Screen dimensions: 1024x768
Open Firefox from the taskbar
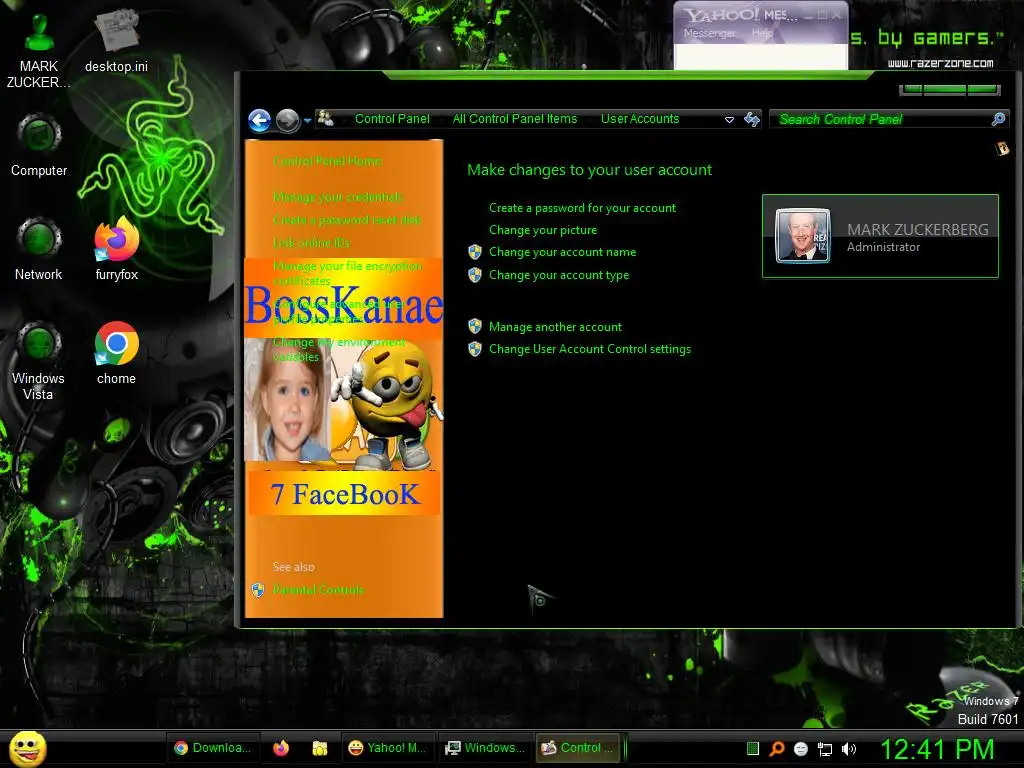(x=281, y=748)
